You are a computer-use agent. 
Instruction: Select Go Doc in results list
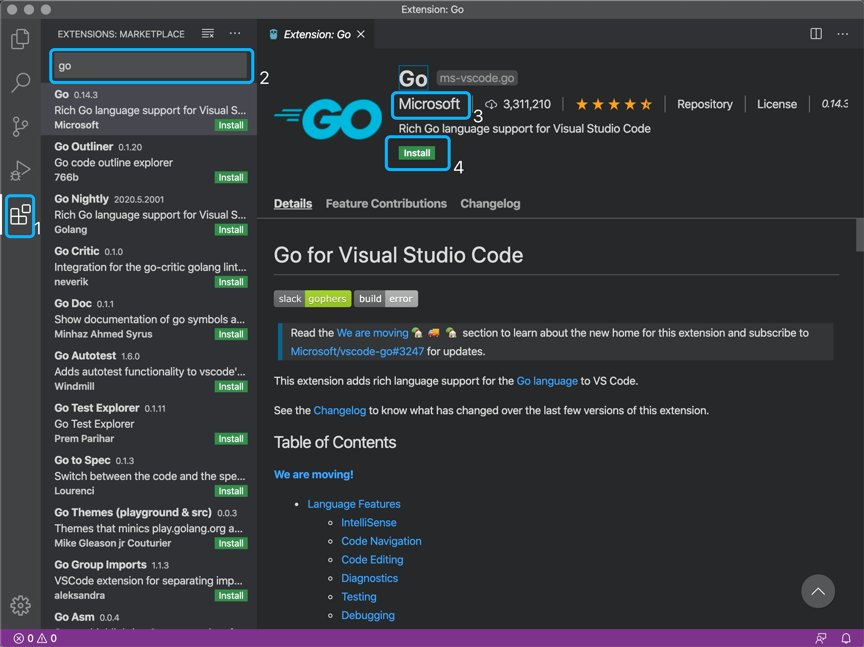(149, 319)
